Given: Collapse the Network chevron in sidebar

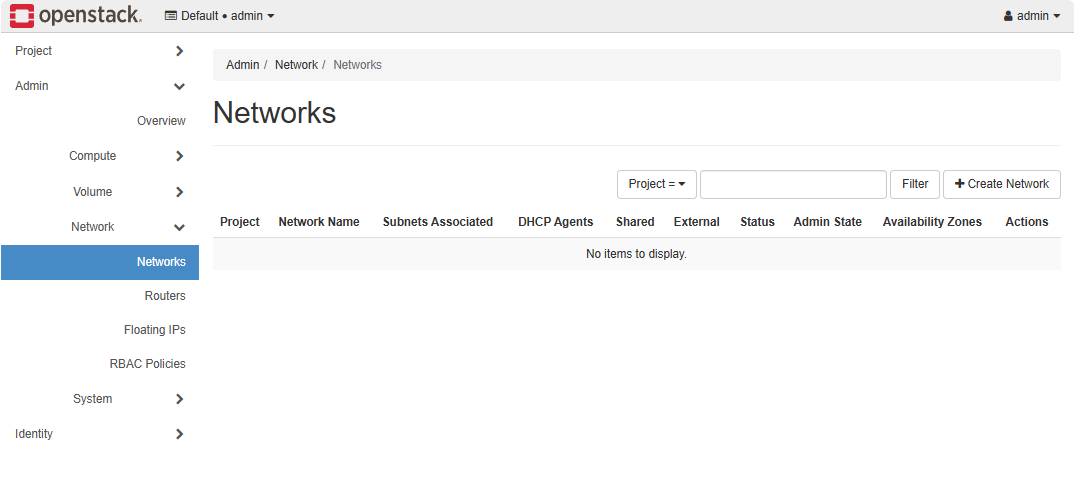Looking at the screenshot, I should click(x=179, y=228).
